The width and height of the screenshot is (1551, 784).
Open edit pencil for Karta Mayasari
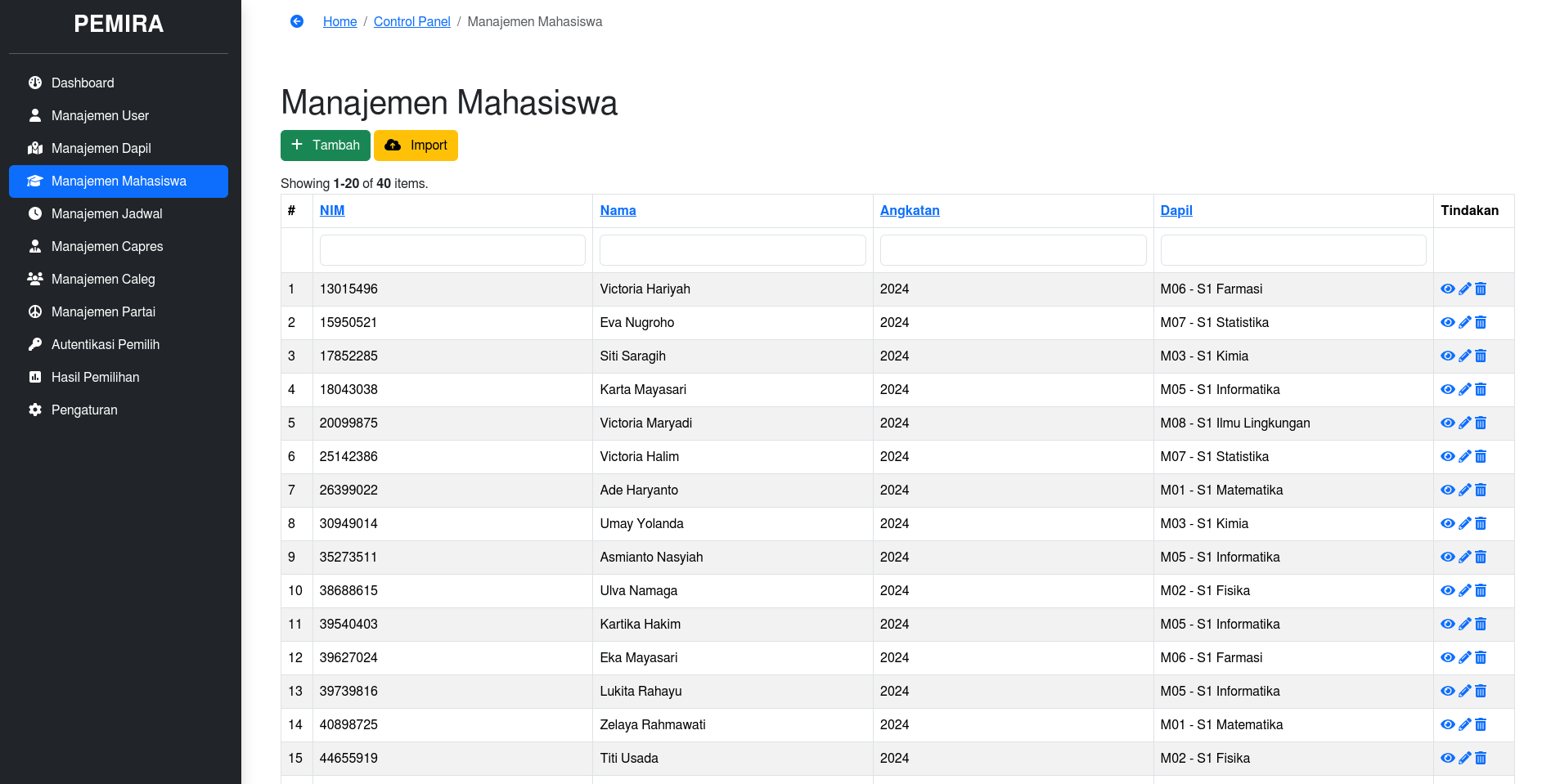click(1464, 390)
